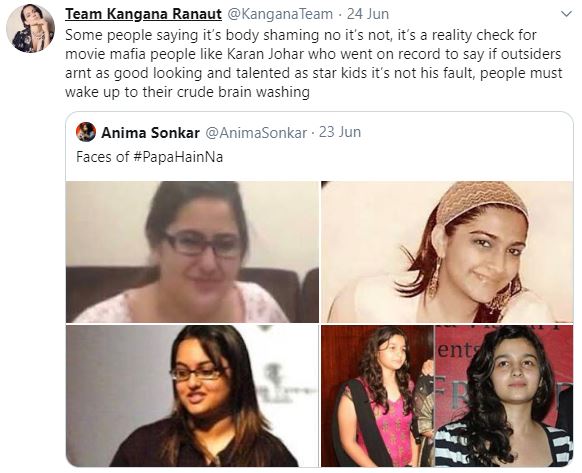Open the 23 Jun quoted tweet date
The image size is (582, 473).
[x=340, y=132]
